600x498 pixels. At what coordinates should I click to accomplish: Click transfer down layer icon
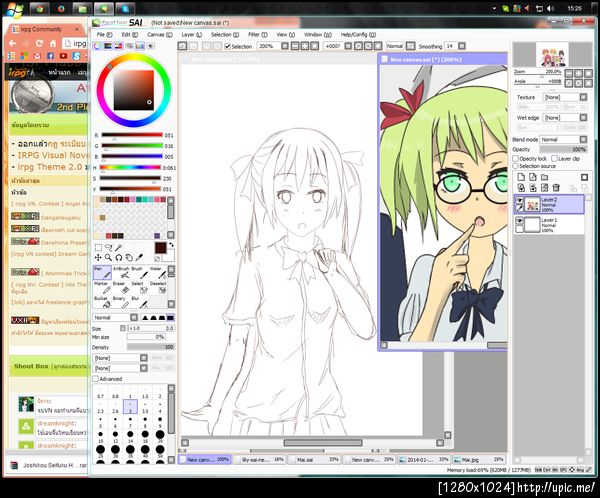tap(521, 188)
